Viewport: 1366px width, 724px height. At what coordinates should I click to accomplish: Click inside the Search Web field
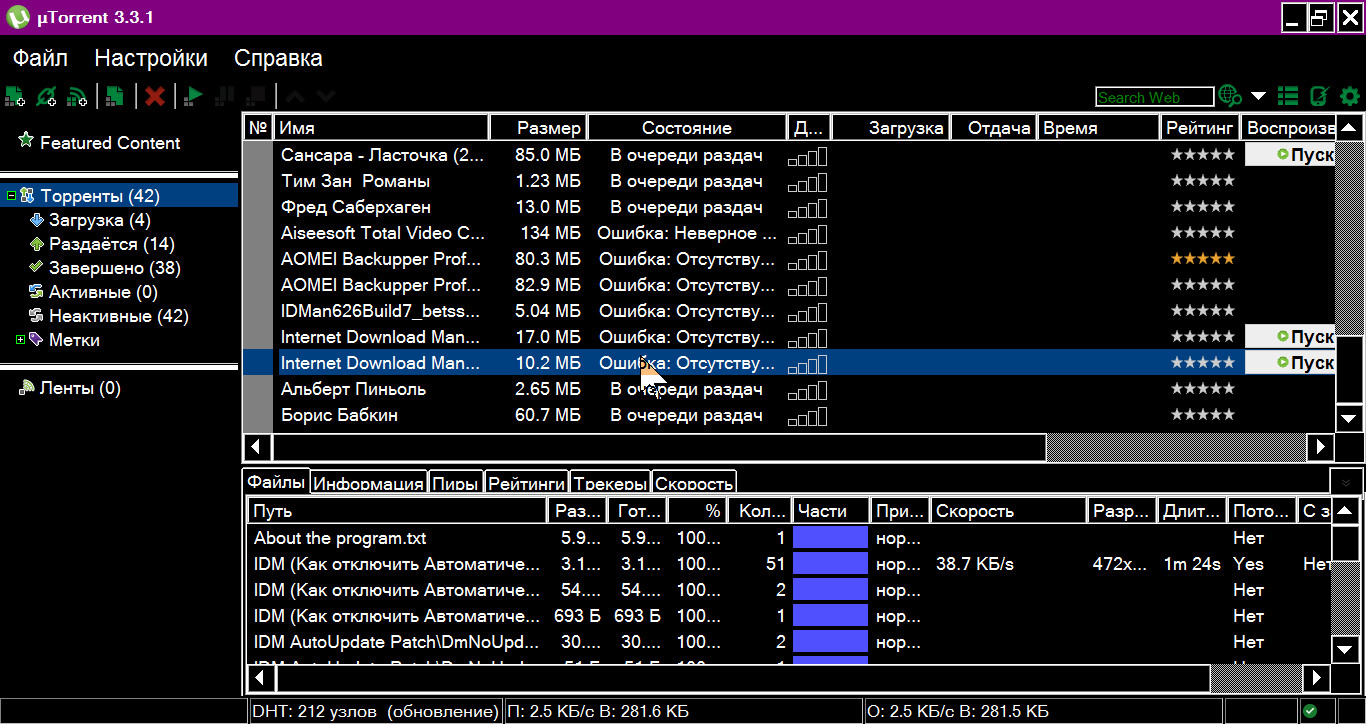pos(1155,97)
